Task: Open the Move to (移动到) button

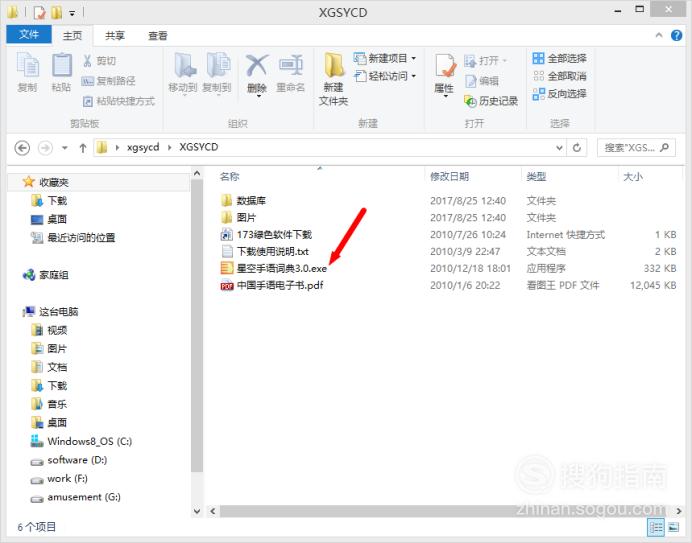Action: 183,72
